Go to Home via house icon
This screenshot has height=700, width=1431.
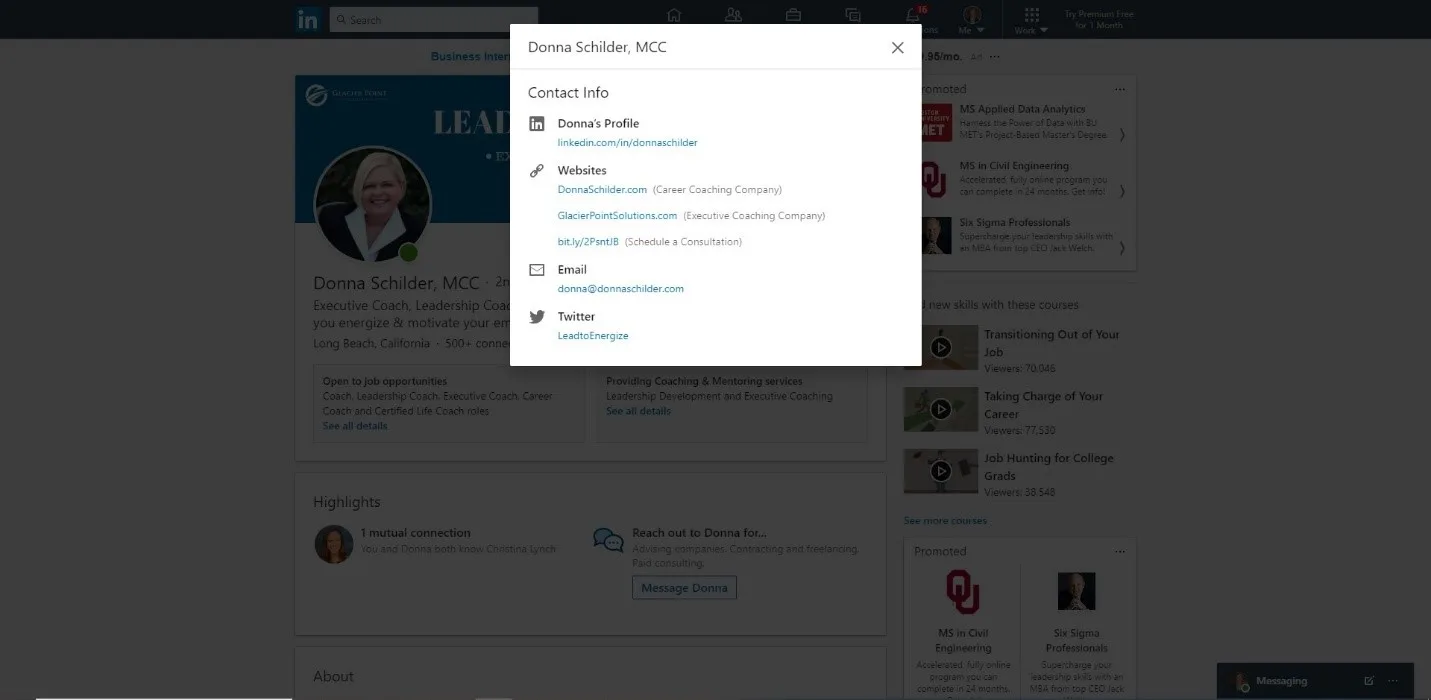[x=674, y=16]
